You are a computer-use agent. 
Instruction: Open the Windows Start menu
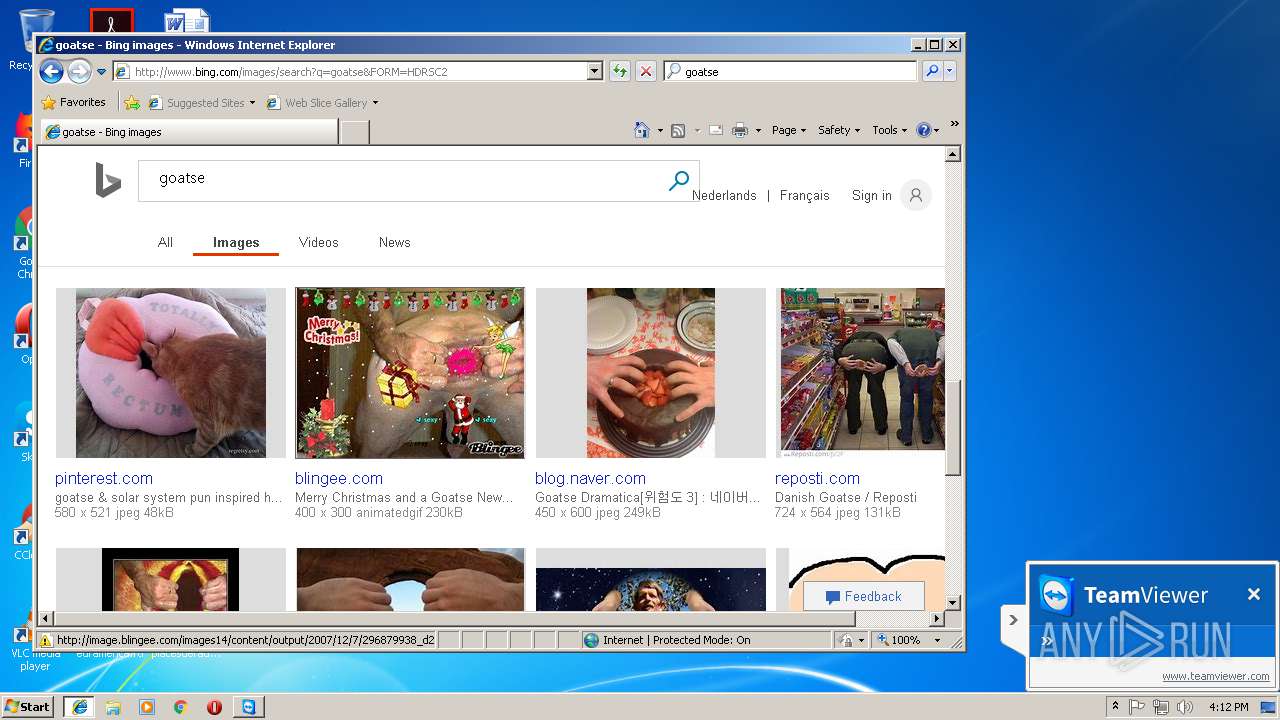pos(27,706)
